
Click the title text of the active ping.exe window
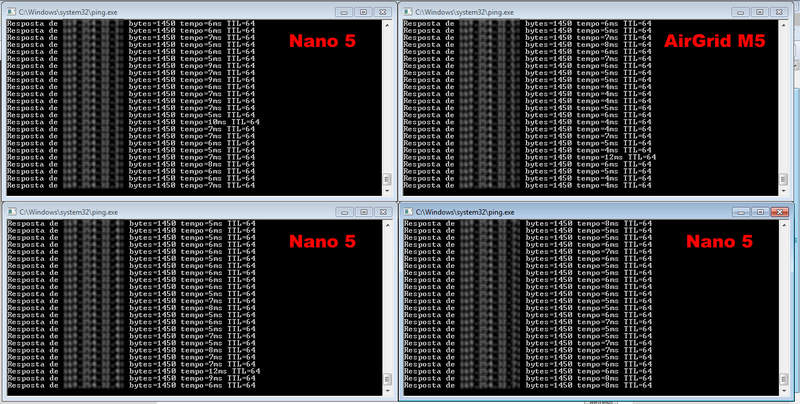point(465,212)
